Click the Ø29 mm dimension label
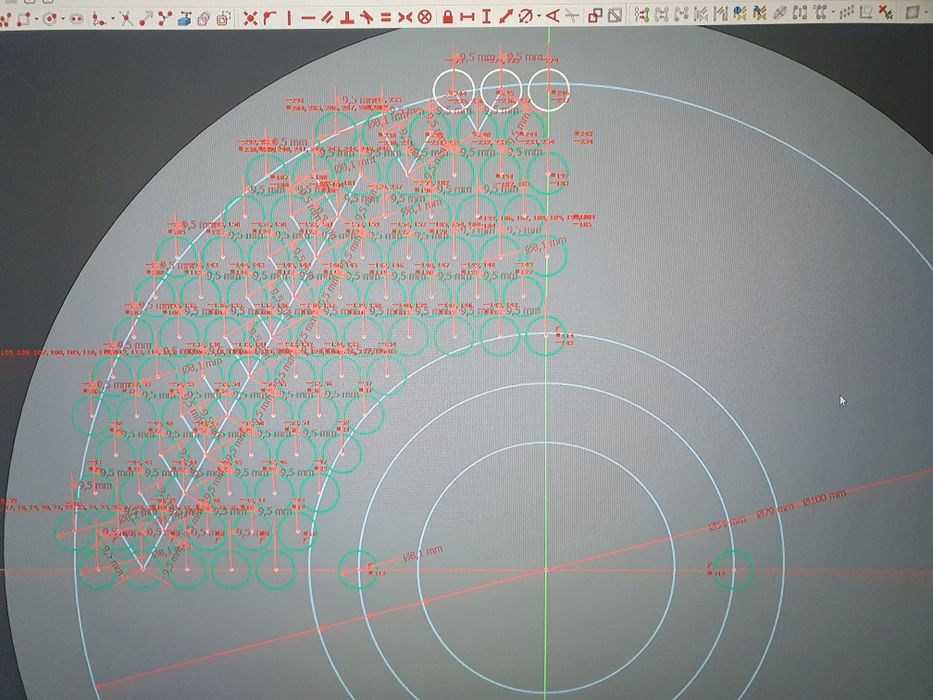Screen dimensions: 933x700 point(775,510)
